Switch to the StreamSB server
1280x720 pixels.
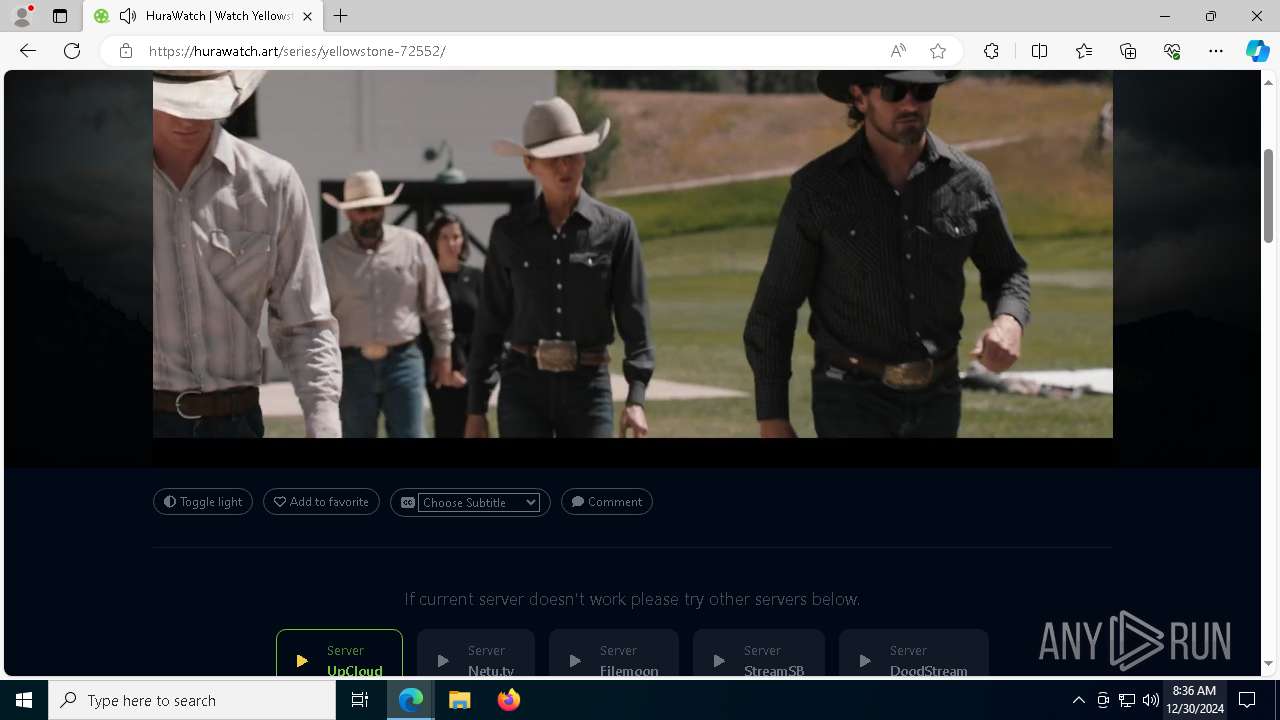pos(759,653)
